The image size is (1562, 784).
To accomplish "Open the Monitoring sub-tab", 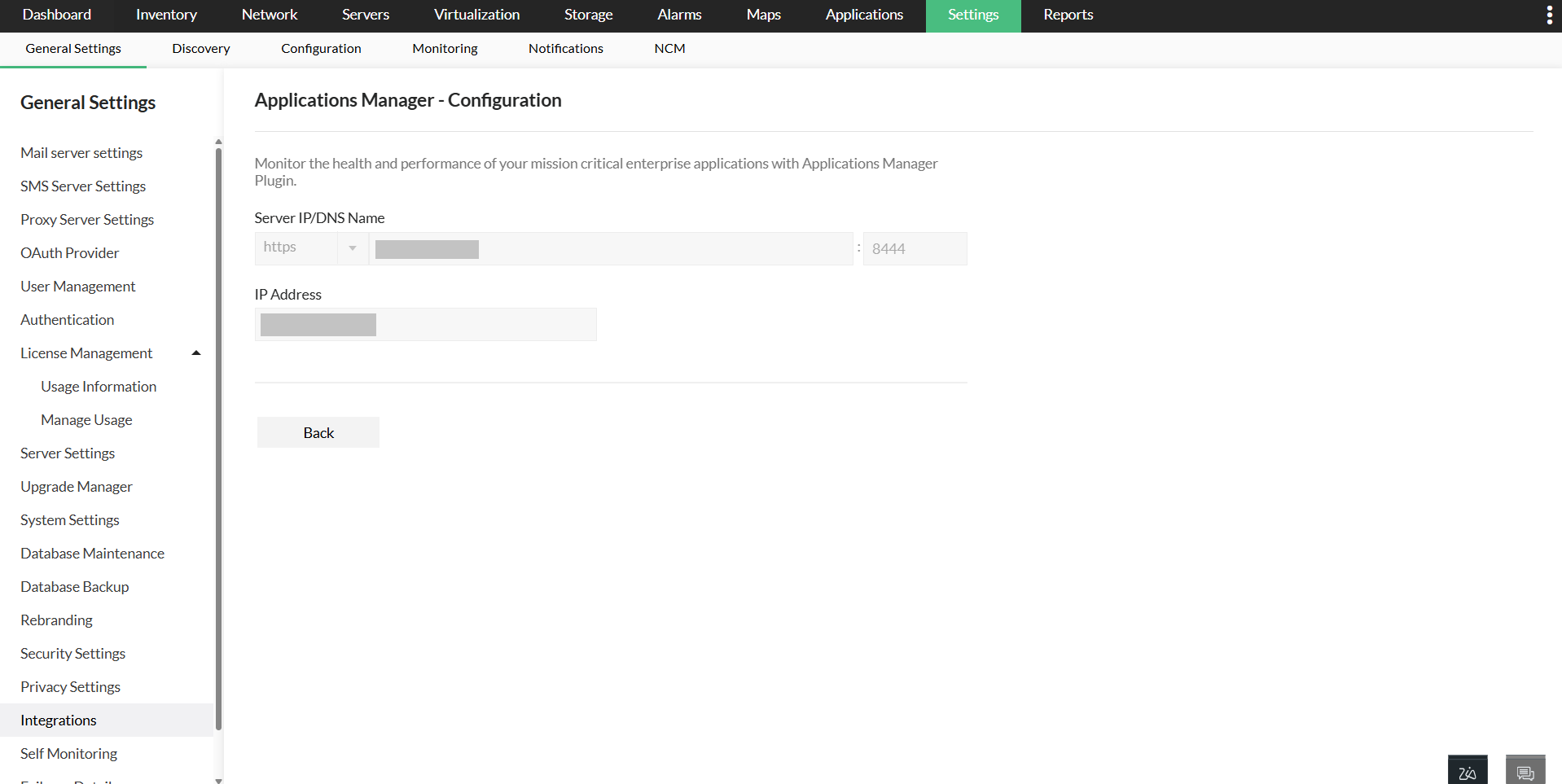I will click(445, 49).
